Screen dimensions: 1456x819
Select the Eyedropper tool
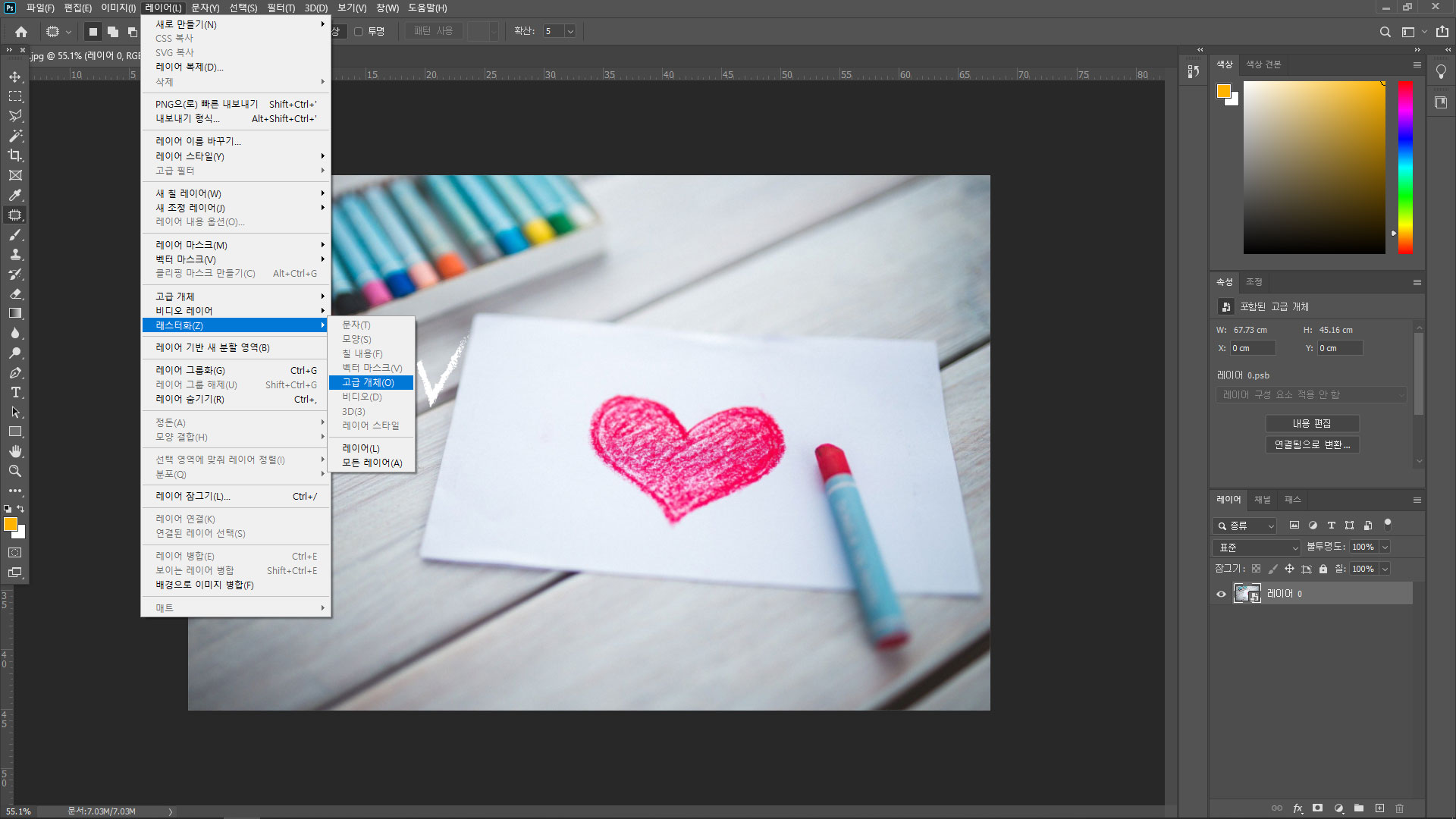pos(15,195)
